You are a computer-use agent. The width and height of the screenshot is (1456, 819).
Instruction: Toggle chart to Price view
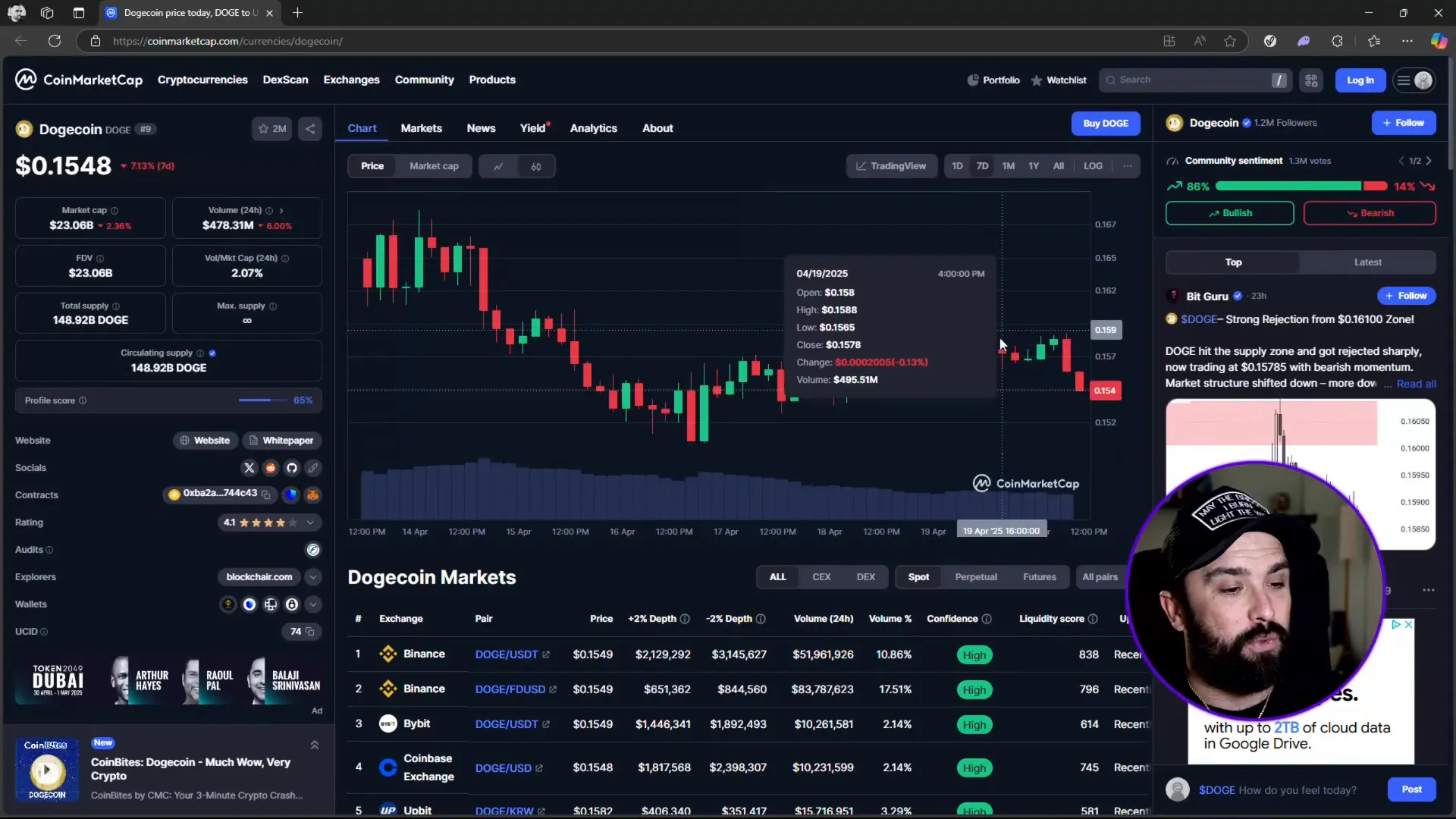(x=372, y=166)
